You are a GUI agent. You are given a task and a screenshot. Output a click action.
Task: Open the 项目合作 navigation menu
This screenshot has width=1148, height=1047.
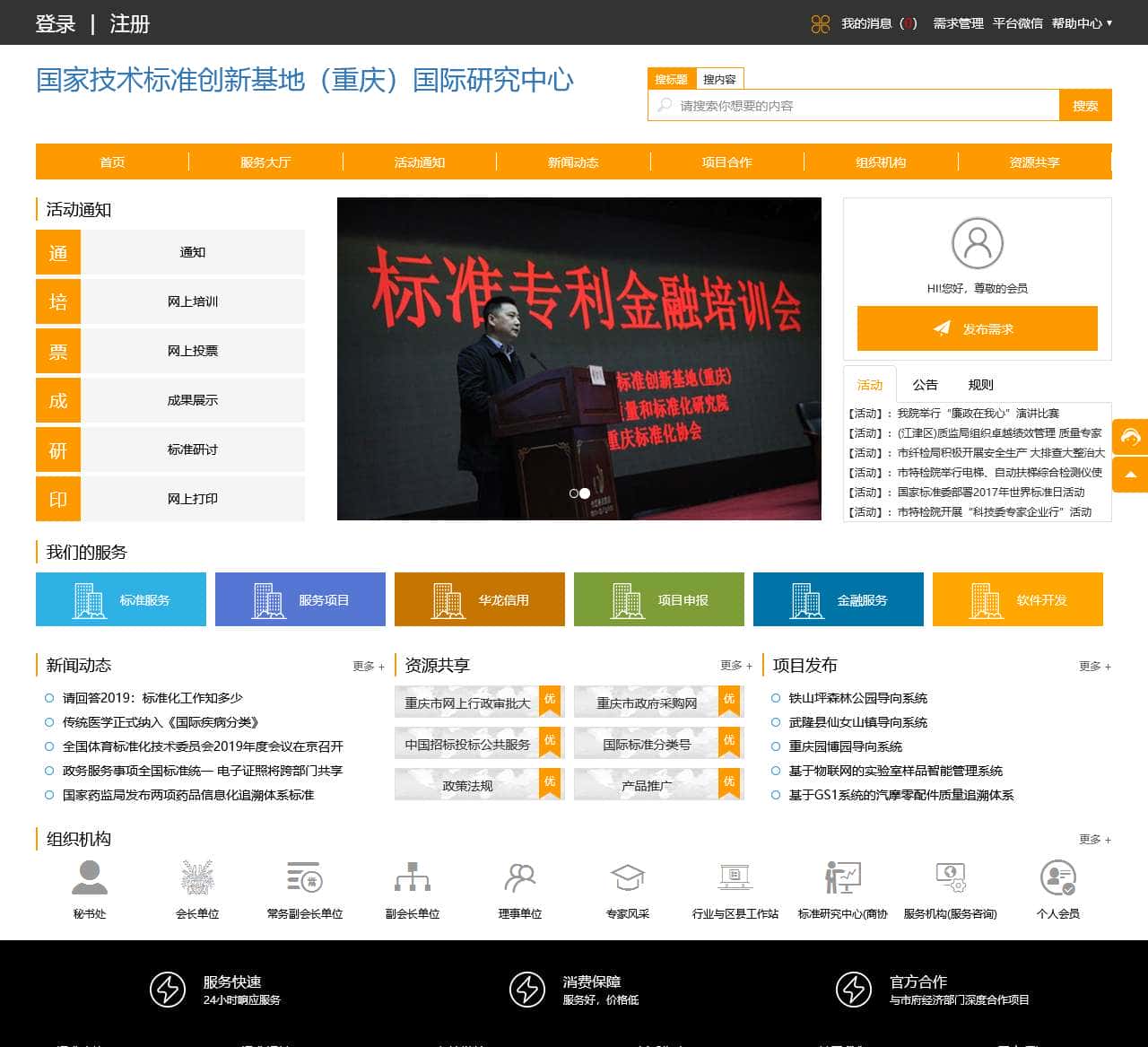click(x=726, y=162)
